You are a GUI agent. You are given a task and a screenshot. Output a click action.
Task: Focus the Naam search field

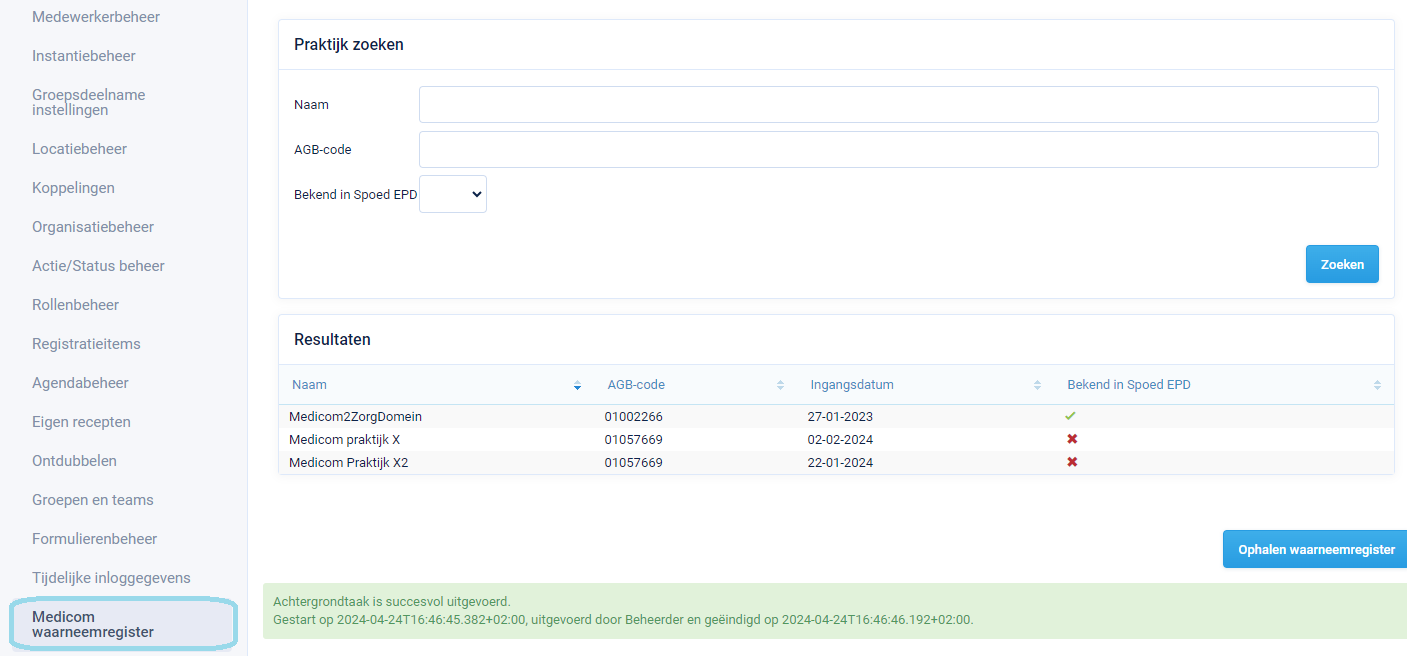(x=898, y=104)
